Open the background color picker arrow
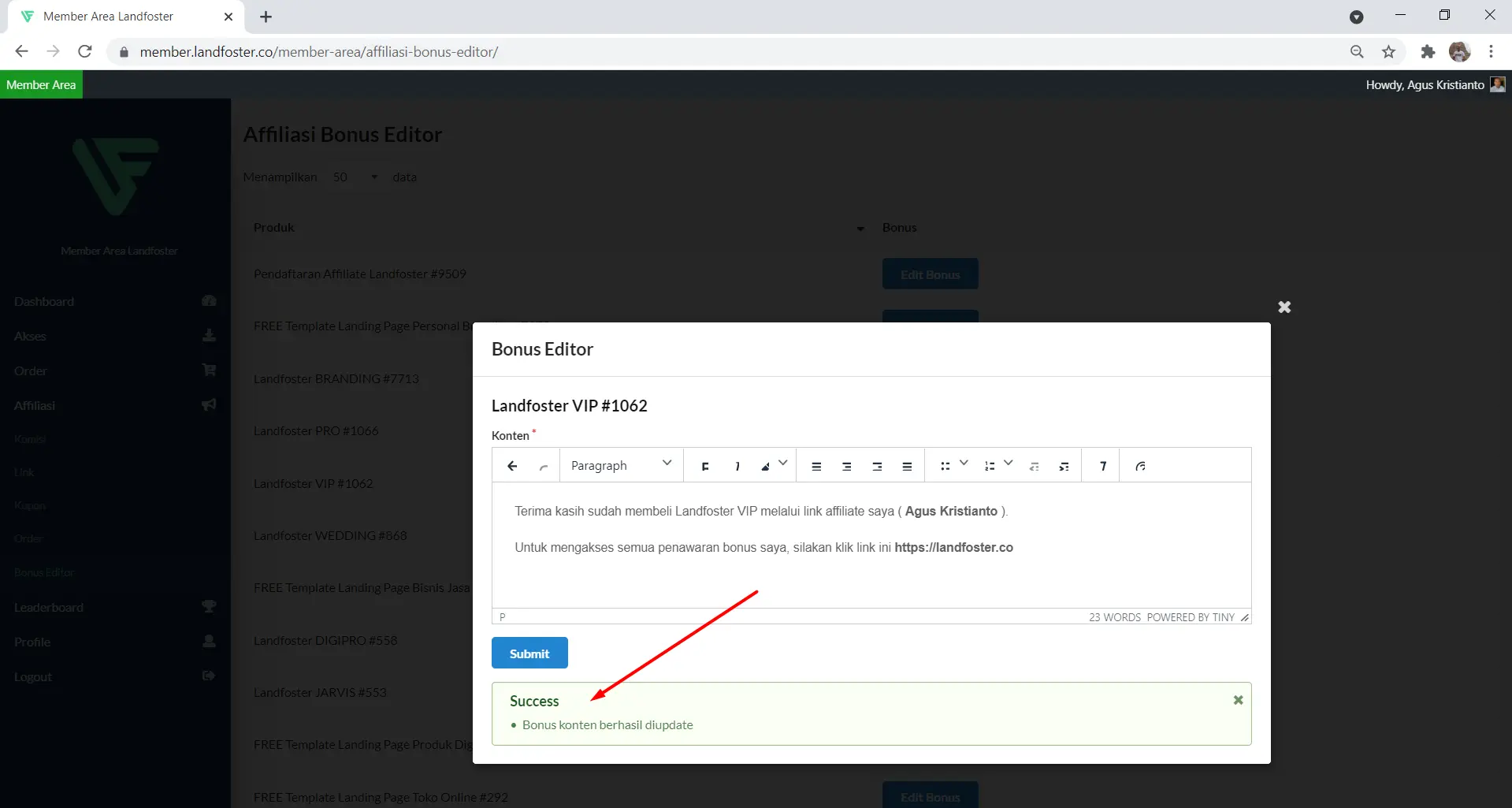The height and width of the screenshot is (808, 1512). coord(782,464)
